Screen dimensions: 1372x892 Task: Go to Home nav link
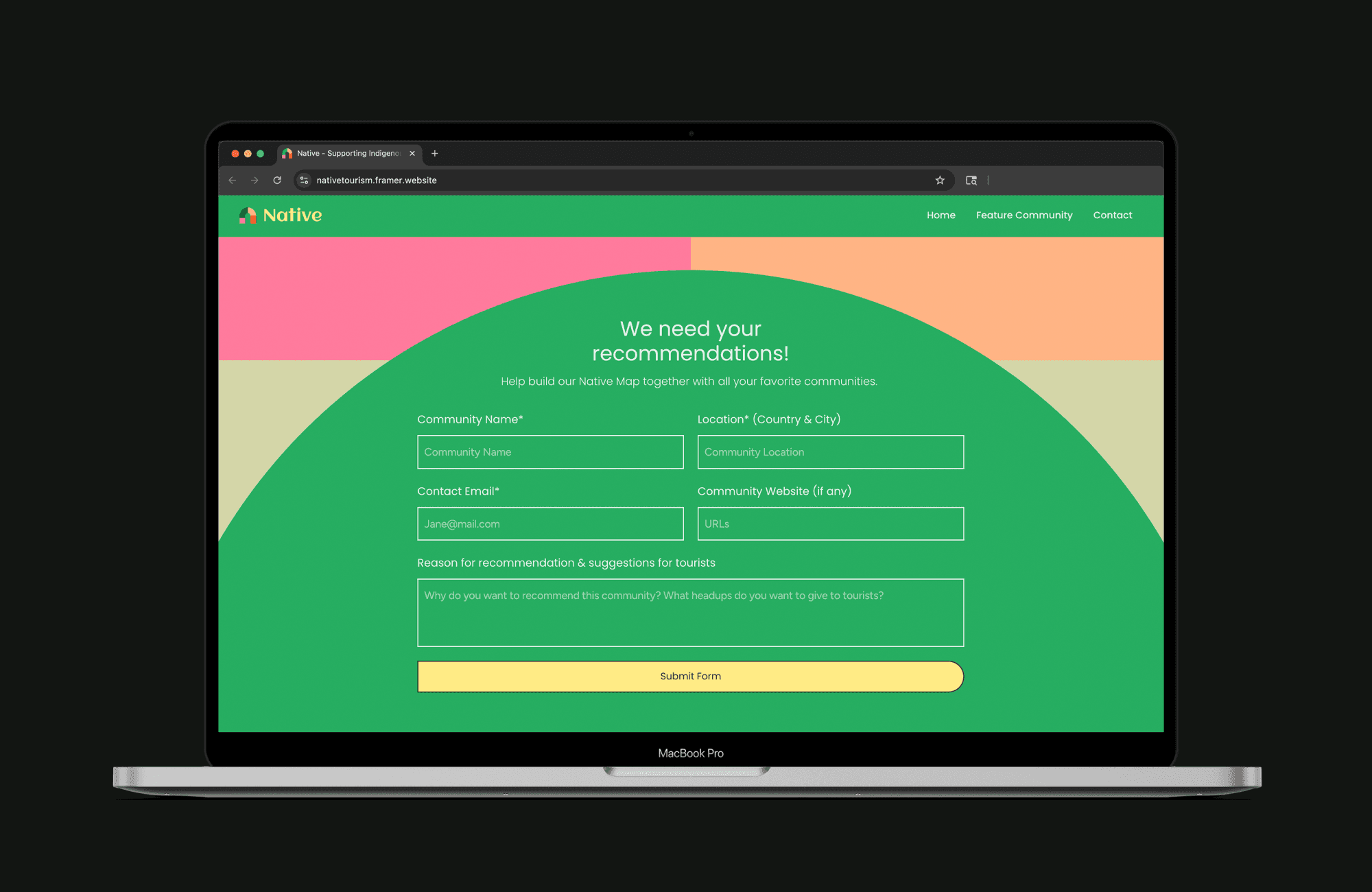tap(941, 215)
